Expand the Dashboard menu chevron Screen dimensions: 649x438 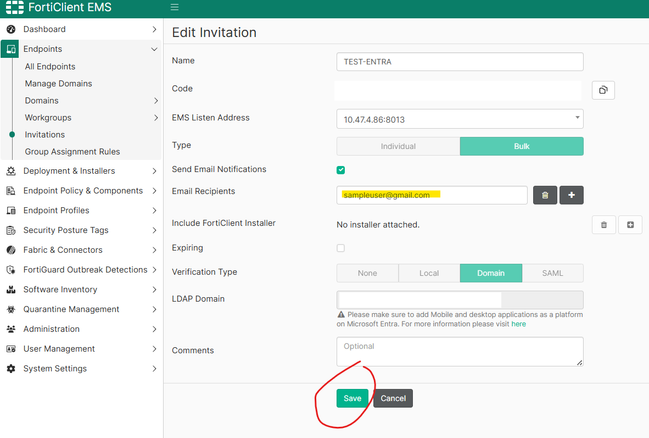click(154, 29)
